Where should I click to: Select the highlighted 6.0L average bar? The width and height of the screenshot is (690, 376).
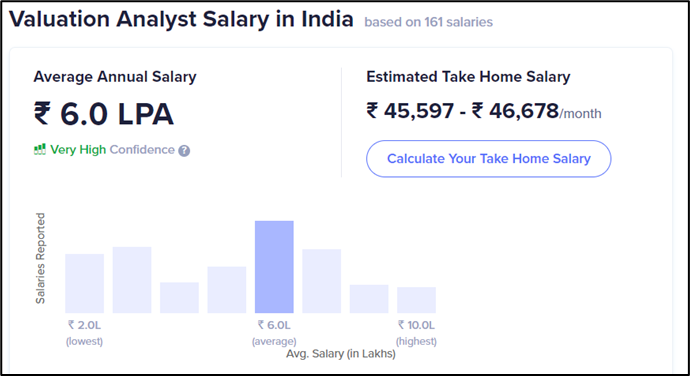point(274,267)
